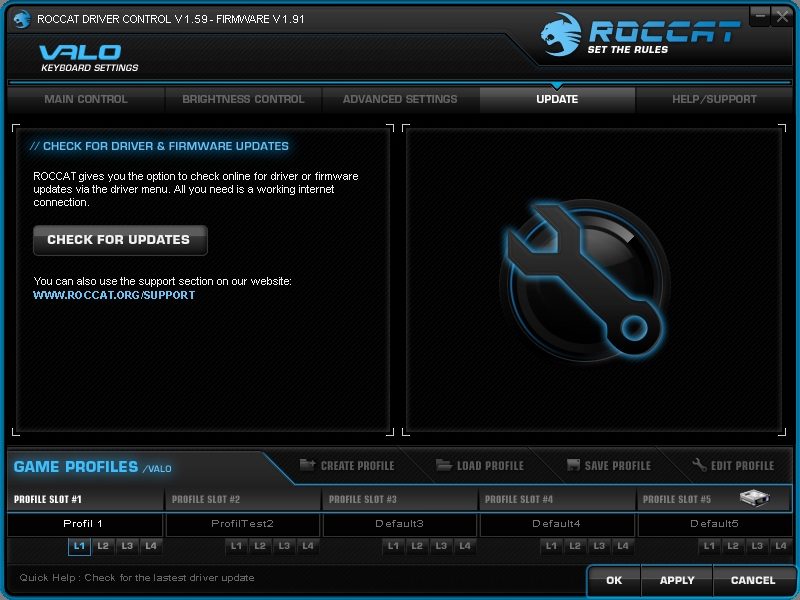Open the Advanced Settings tab
The height and width of the screenshot is (600, 800).
[x=400, y=99]
